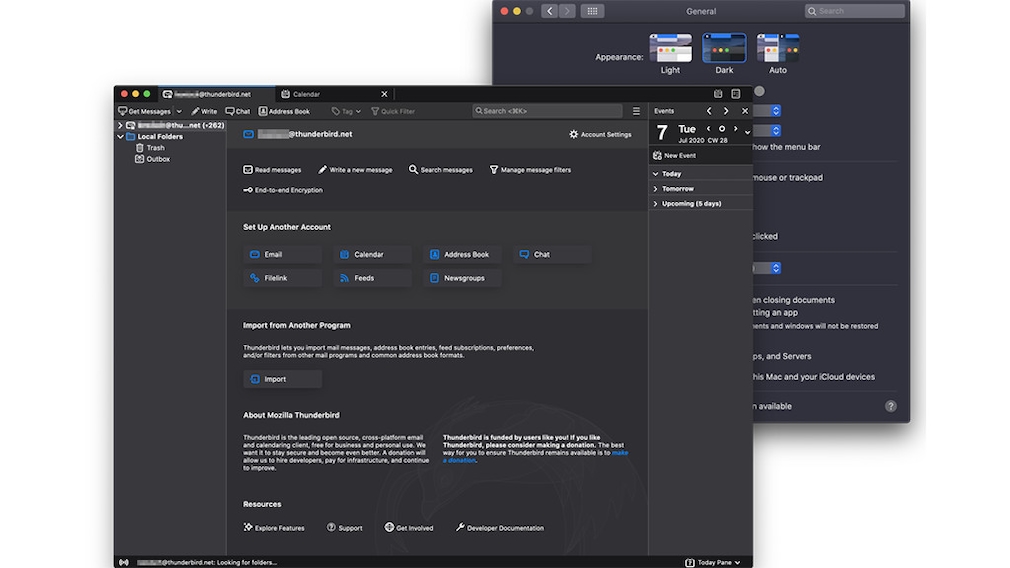The height and width of the screenshot is (568, 1010).
Task: Go to next day in Today Pane
Action: coord(736,129)
